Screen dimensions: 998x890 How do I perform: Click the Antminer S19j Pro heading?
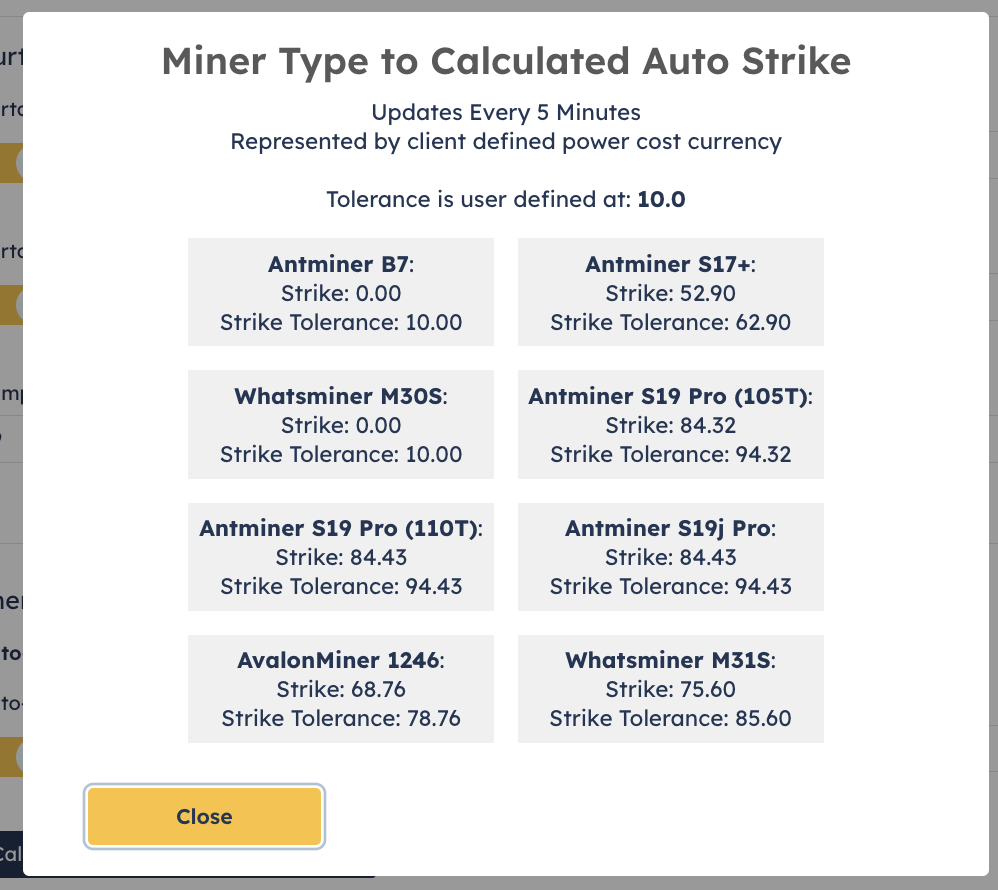point(669,529)
